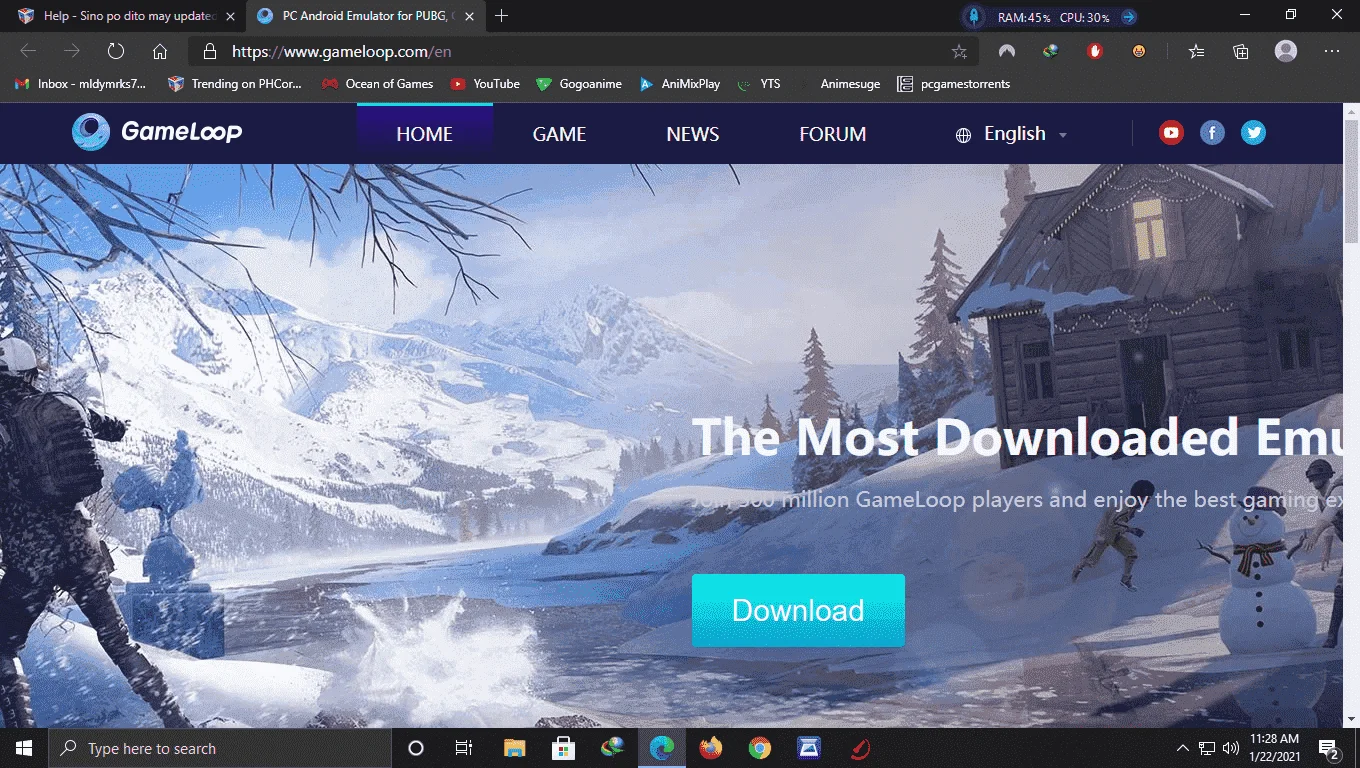Close the 'Help - Sino po dito' tab

point(230,17)
